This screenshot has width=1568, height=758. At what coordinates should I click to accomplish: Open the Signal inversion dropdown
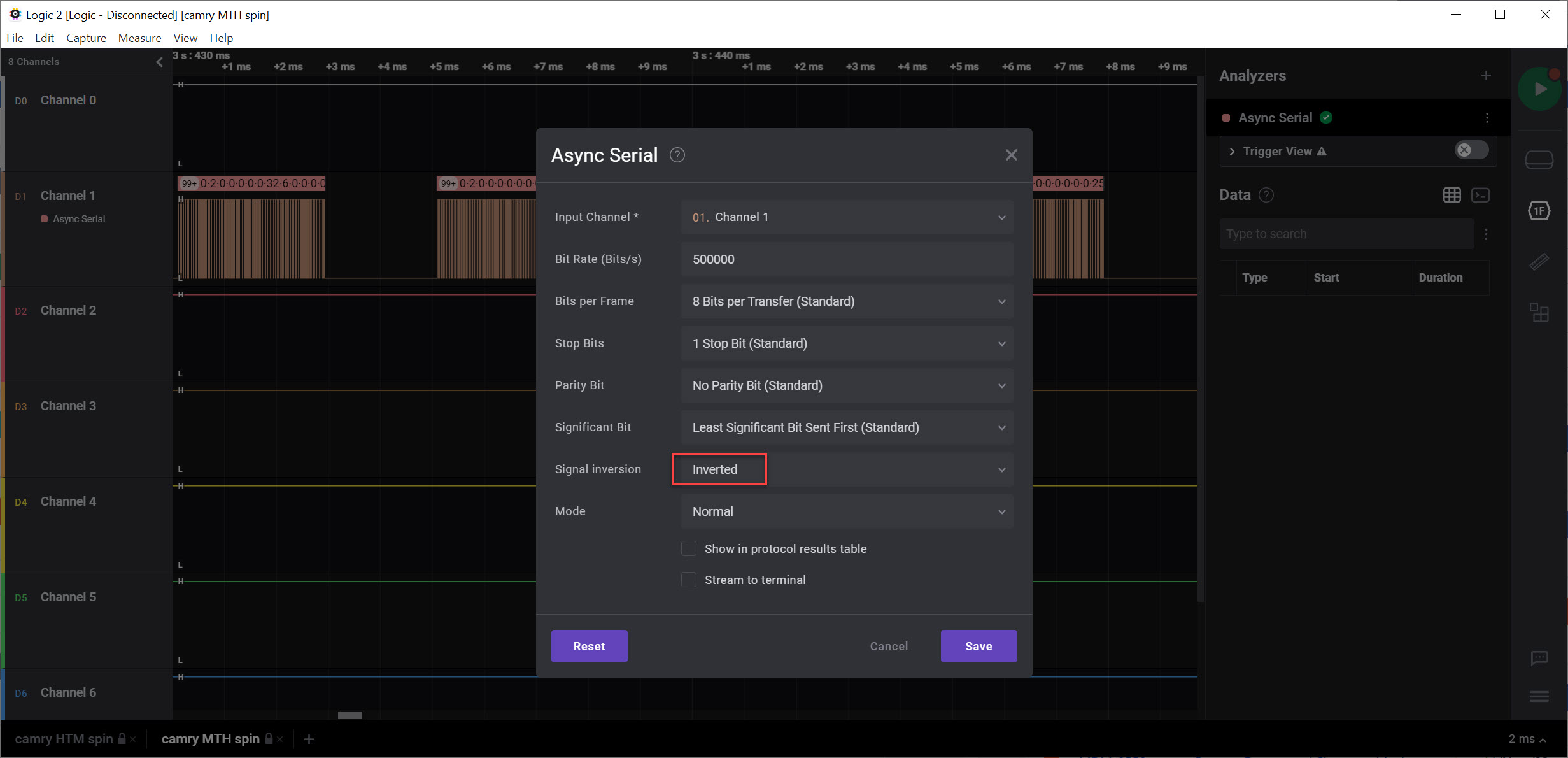point(847,469)
